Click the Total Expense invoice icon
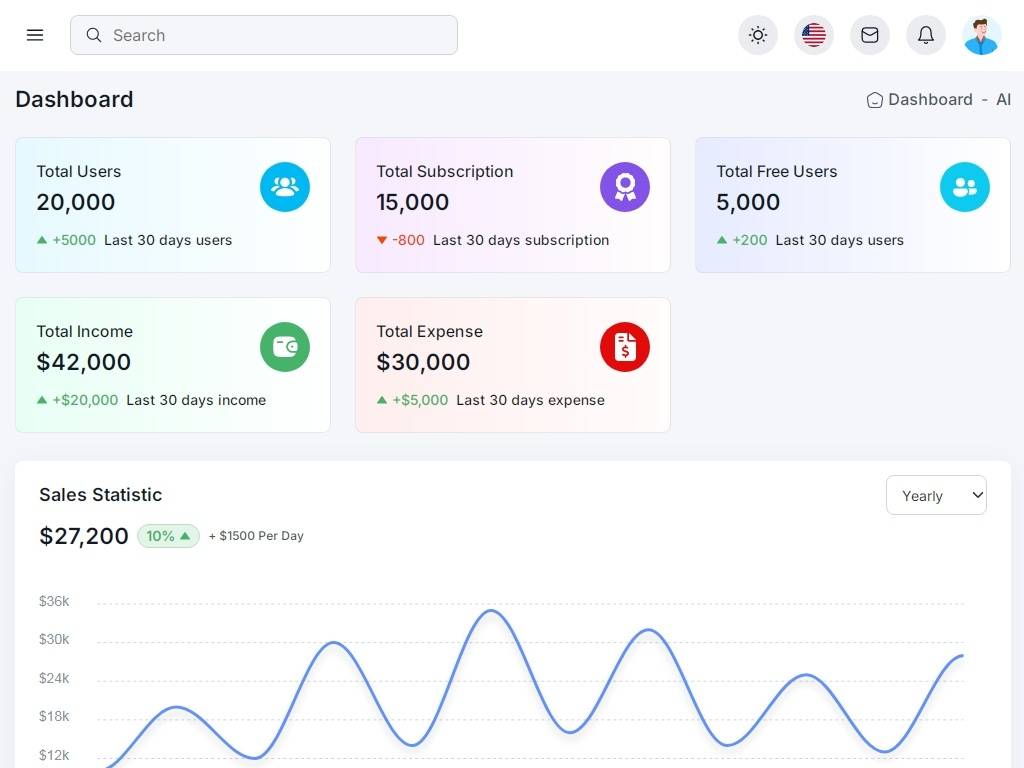This screenshot has width=1024, height=768. point(625,347)
